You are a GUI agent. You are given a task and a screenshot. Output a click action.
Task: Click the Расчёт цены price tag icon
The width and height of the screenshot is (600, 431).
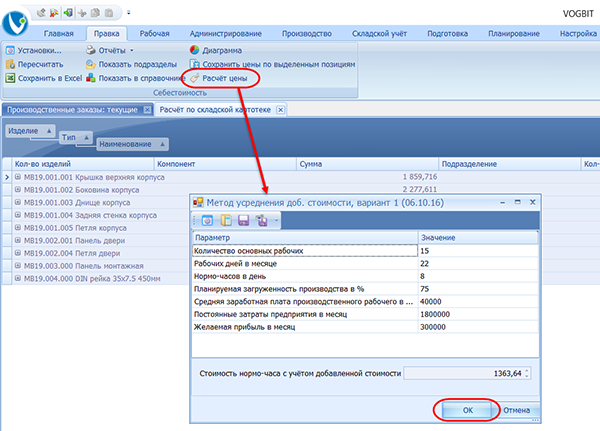tap(194, 78)
